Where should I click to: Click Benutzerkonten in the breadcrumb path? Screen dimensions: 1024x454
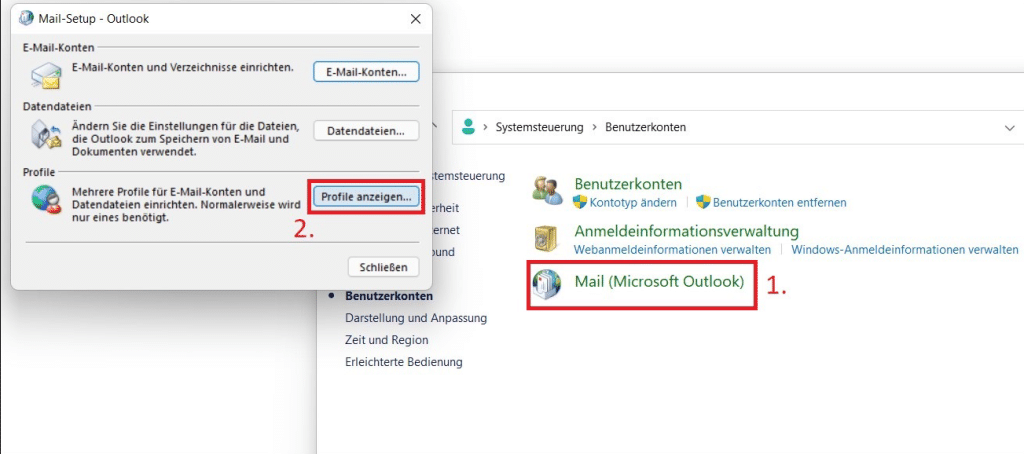tap(646, 128)
